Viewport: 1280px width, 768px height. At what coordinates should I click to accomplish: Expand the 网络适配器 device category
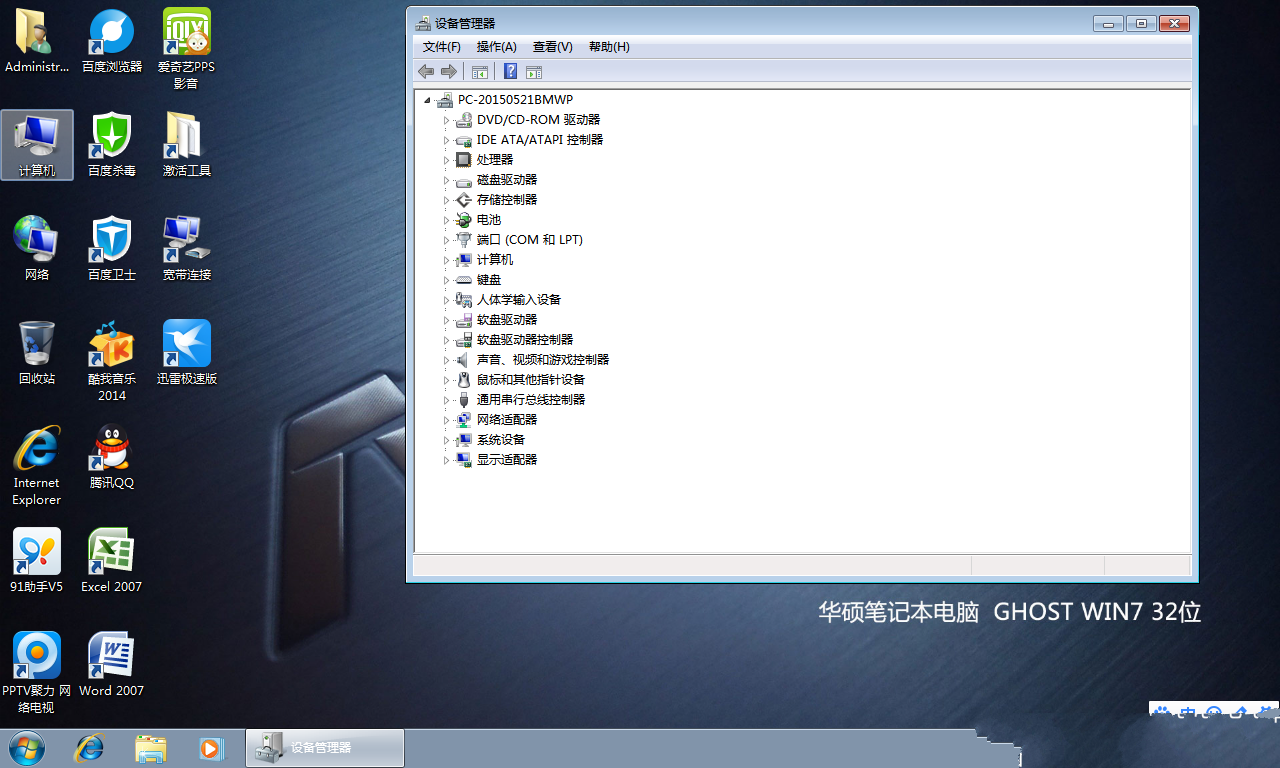[x=447, y=420]
